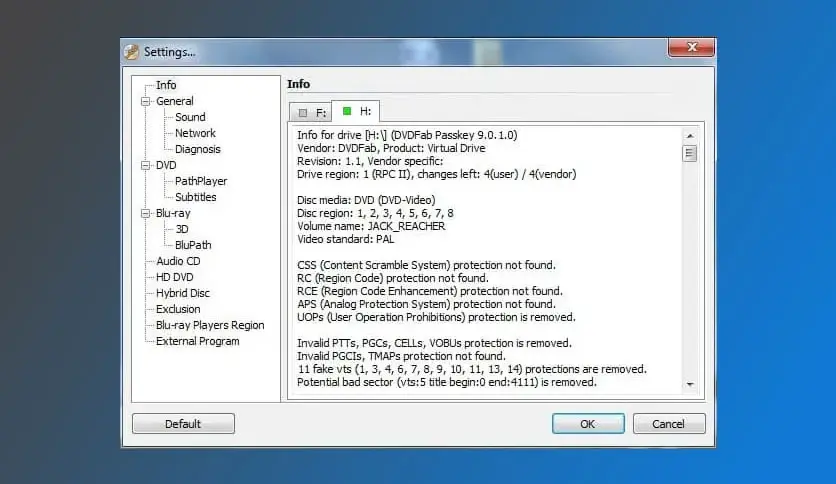Click the 'Potential bad sector' line
This screenshot has width=836, height=484.
click(447, 382)
